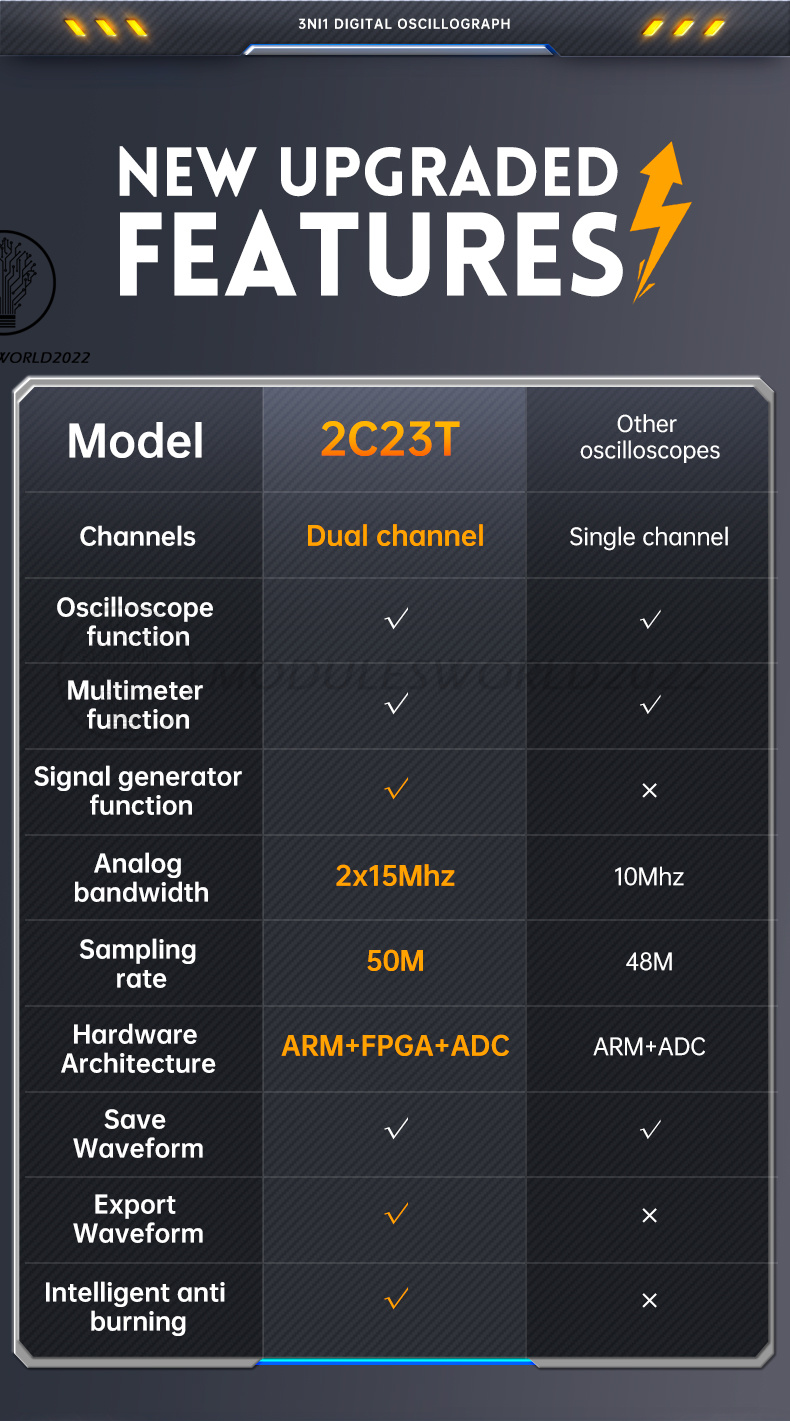Click the X mark in Intelligent anti burning row
The image size is (790, 1421).
[649, 1300]
